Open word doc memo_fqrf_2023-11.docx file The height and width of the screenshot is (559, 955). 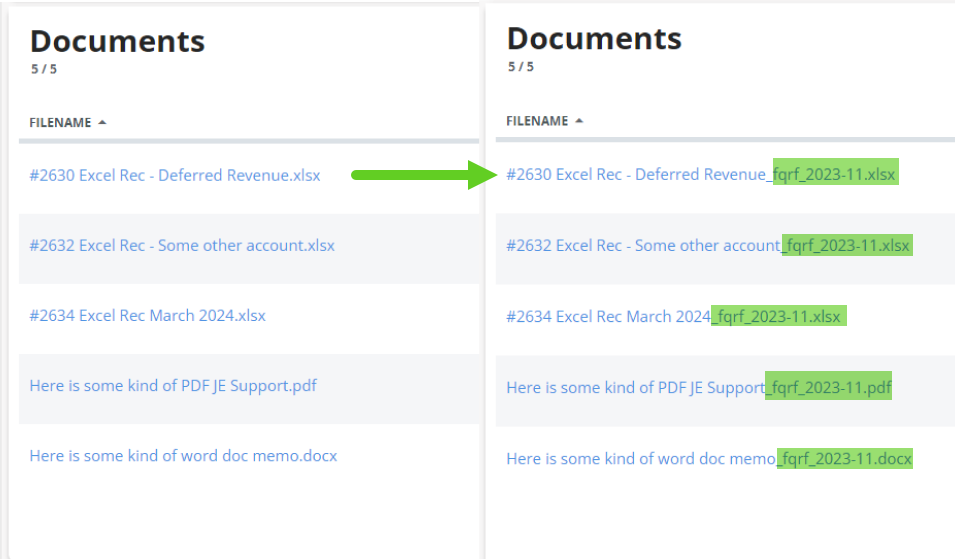click(x=708, y=458)
